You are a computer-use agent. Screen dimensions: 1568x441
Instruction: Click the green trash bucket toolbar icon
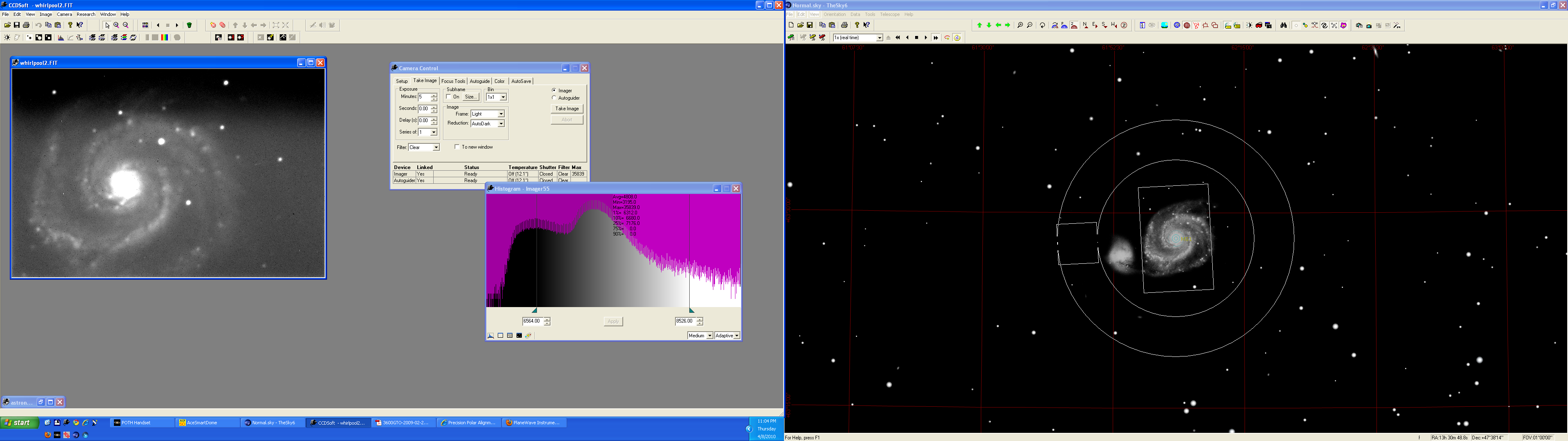point(189,25)
